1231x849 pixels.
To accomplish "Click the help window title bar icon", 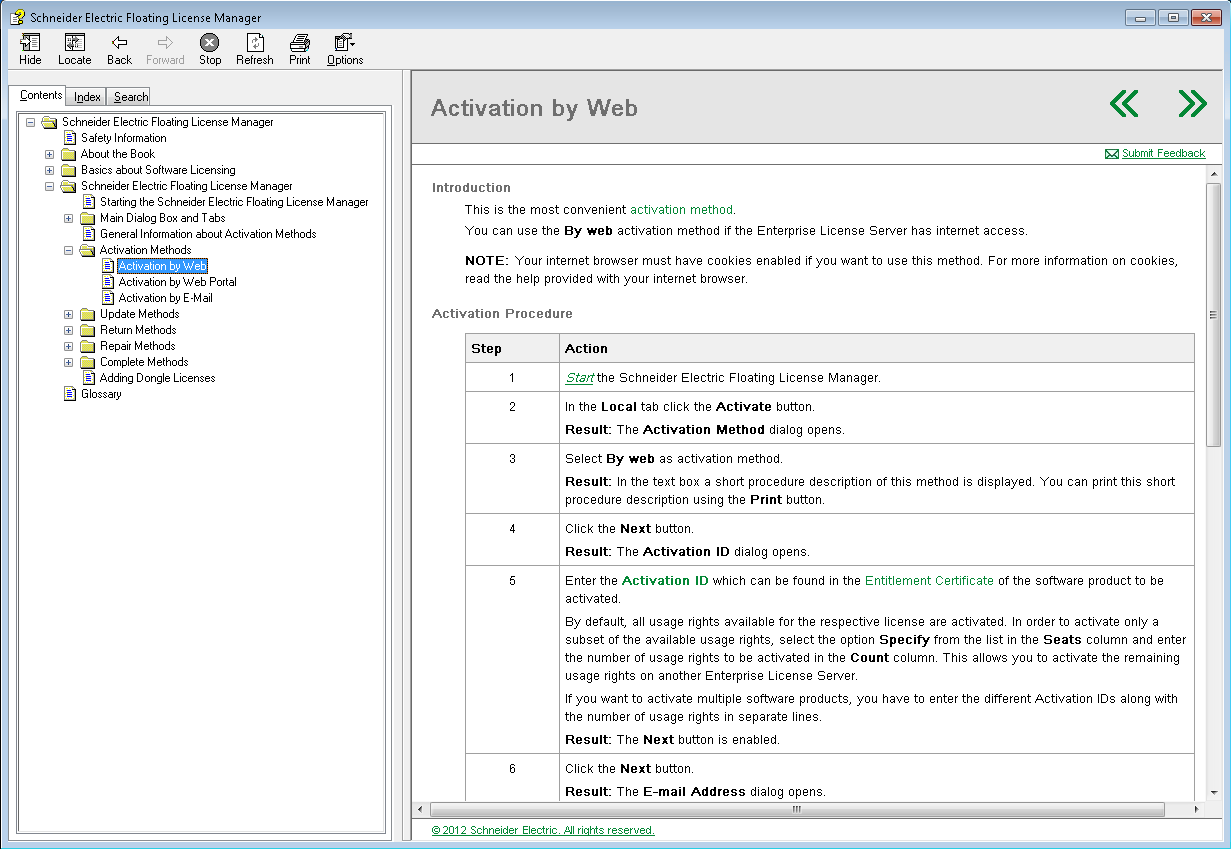I will (x=17, y=17).
